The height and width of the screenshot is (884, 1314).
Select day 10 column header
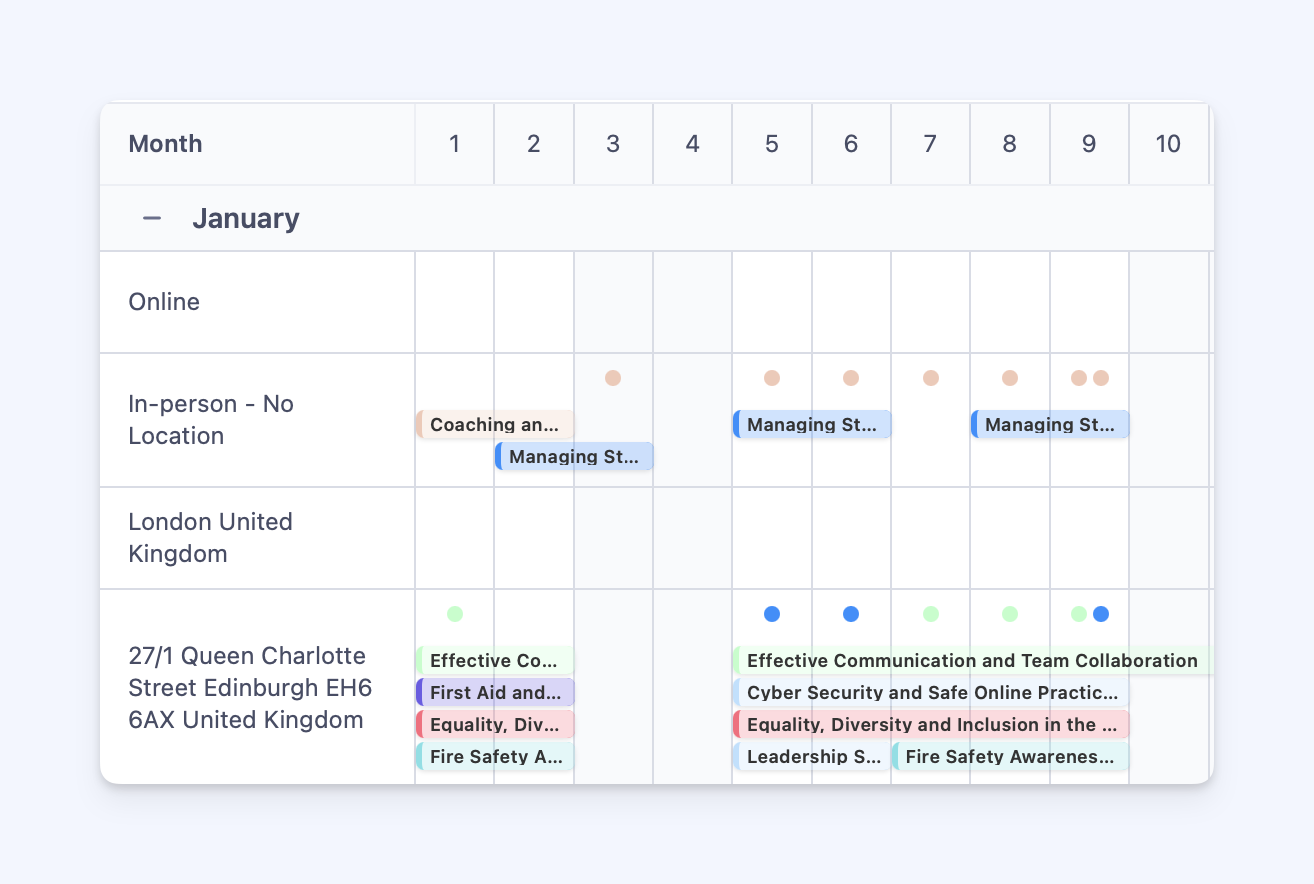[1168, 144]
